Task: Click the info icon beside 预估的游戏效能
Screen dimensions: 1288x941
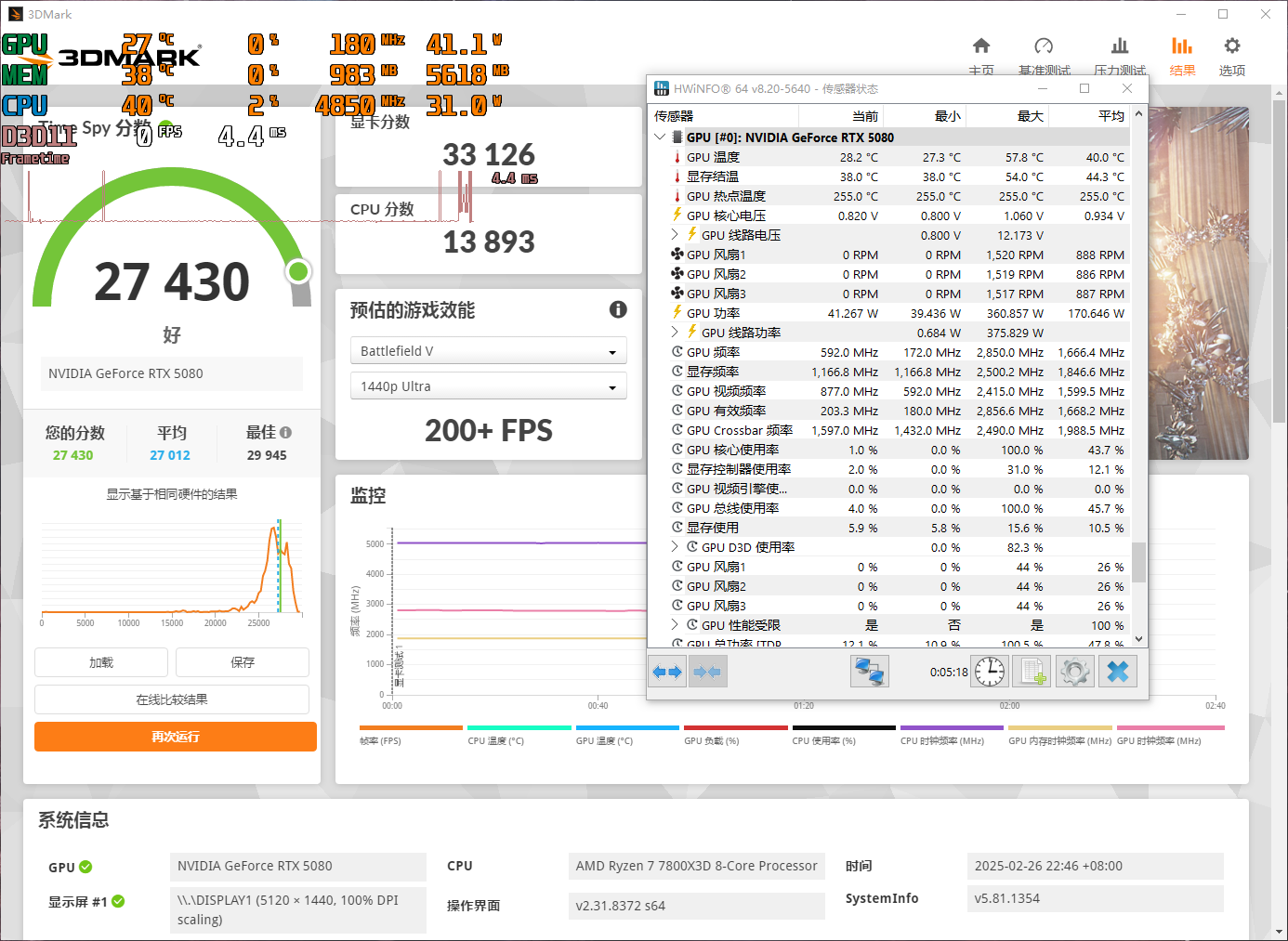Action: pos(618,309)
